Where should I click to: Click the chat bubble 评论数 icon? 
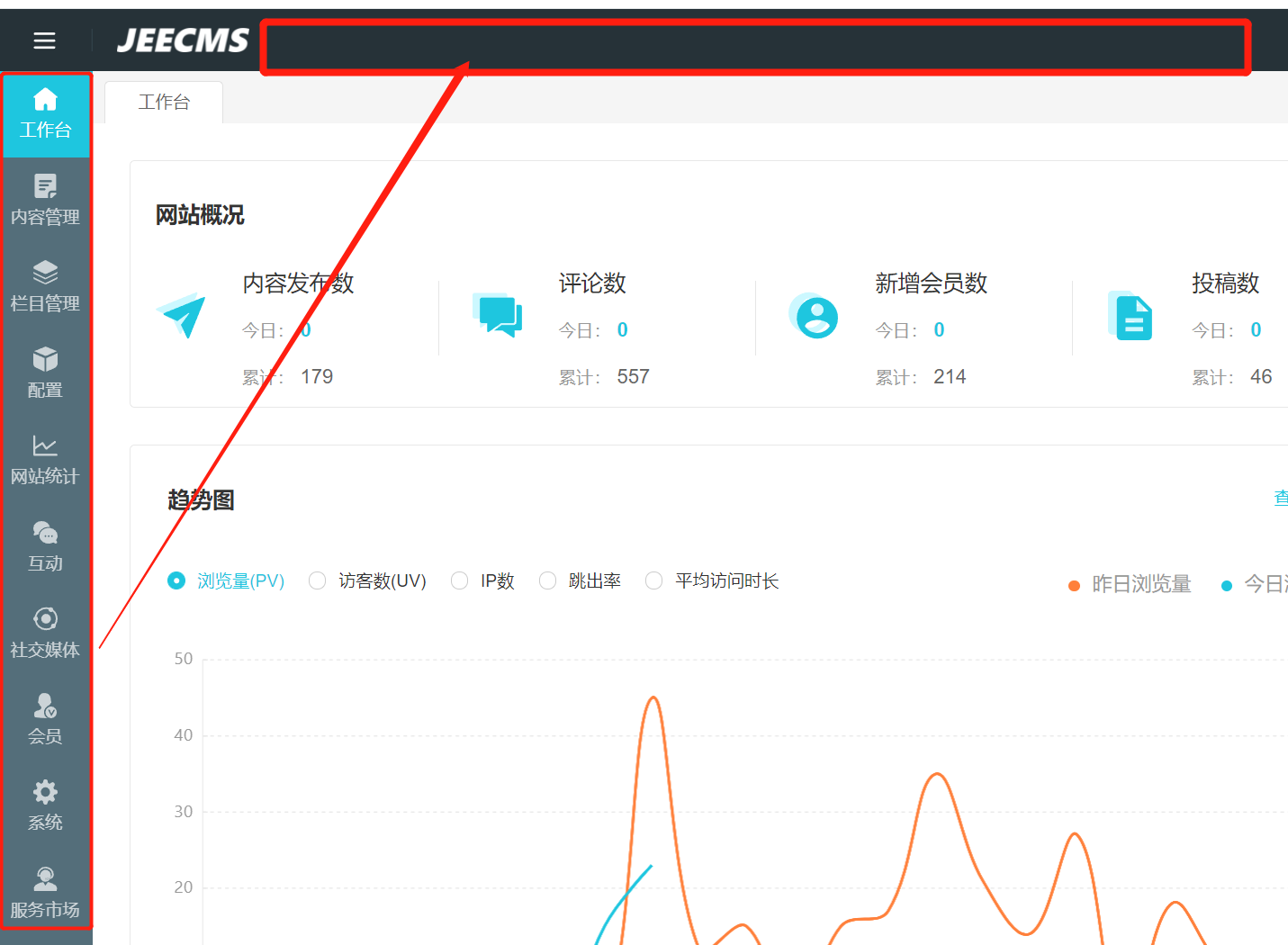(x=498, y=315)
